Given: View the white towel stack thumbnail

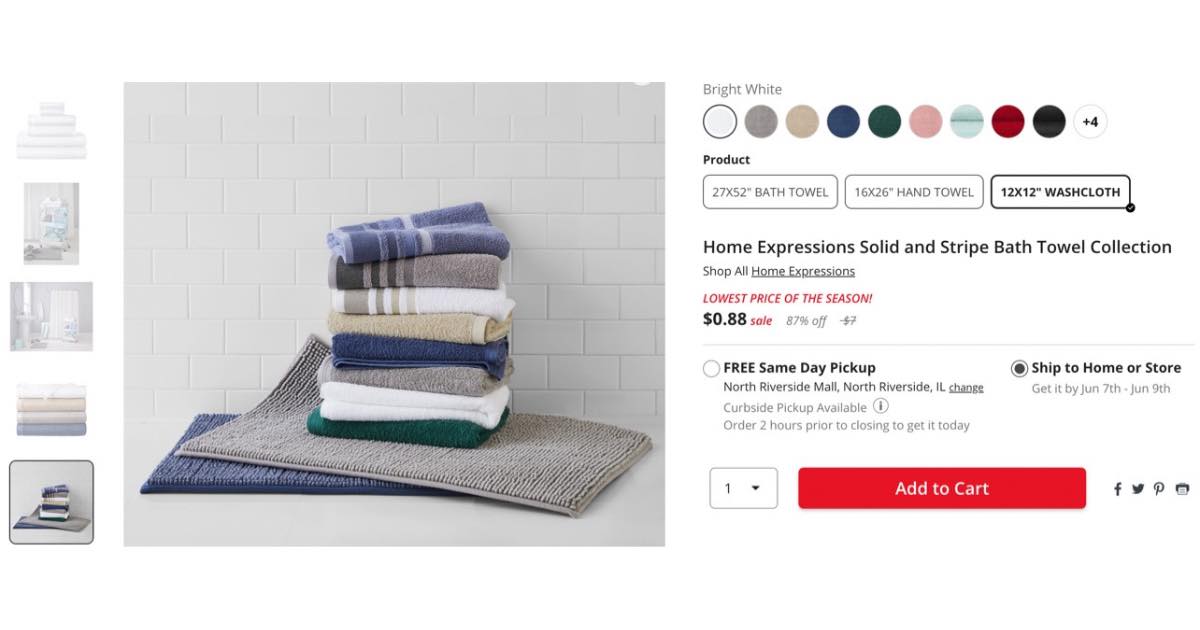Looking at the screenshot, I should tap(51, 130).
